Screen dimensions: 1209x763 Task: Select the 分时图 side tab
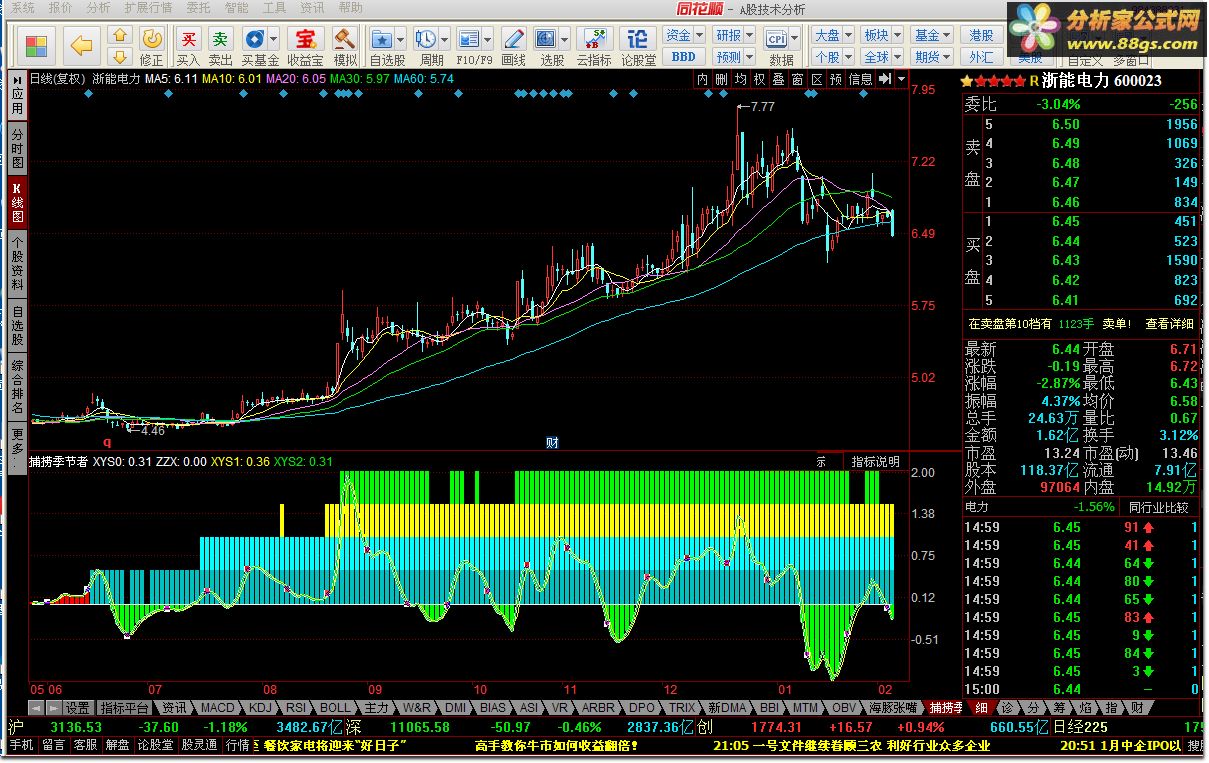click(x=17, y=148)
